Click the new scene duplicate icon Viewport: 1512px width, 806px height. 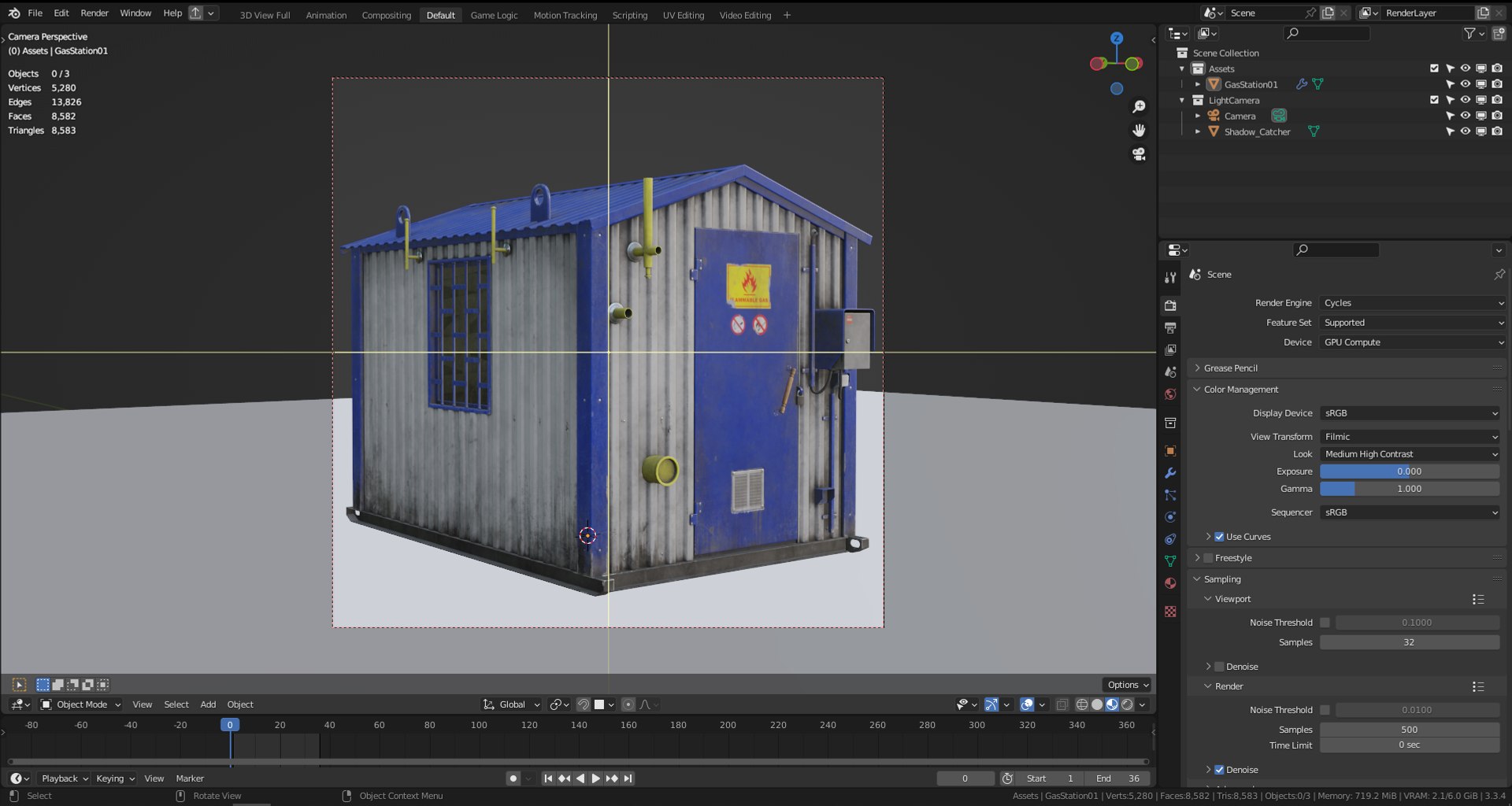point(1328,13)
